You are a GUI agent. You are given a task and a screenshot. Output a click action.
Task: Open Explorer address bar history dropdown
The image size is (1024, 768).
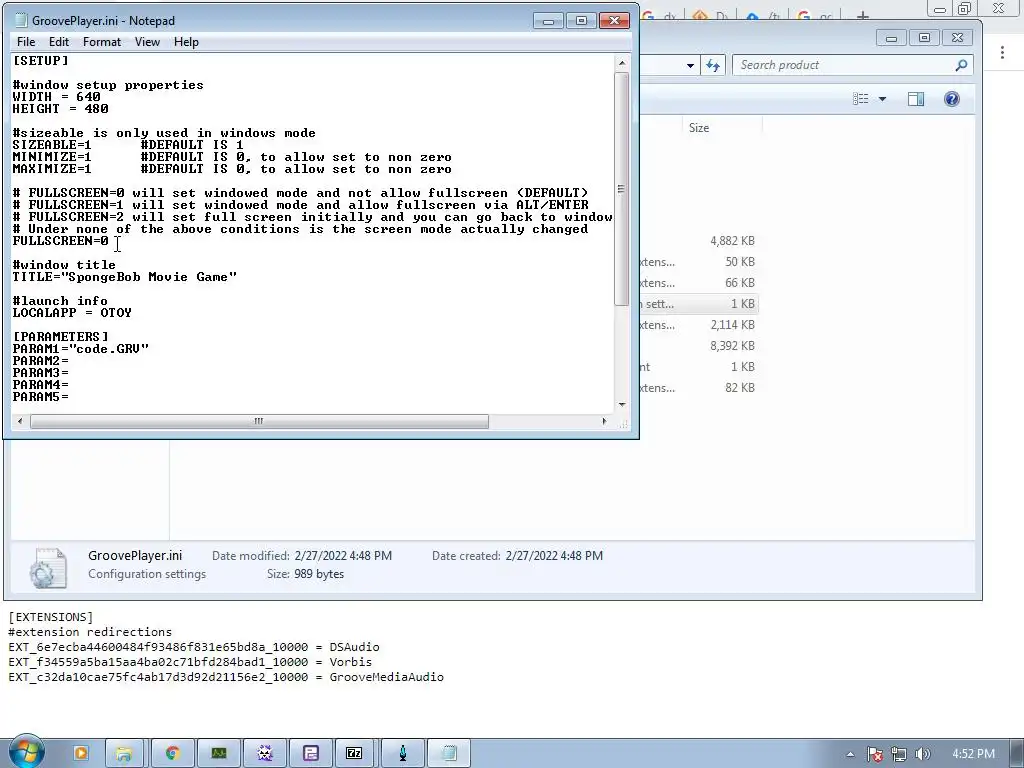690,65
